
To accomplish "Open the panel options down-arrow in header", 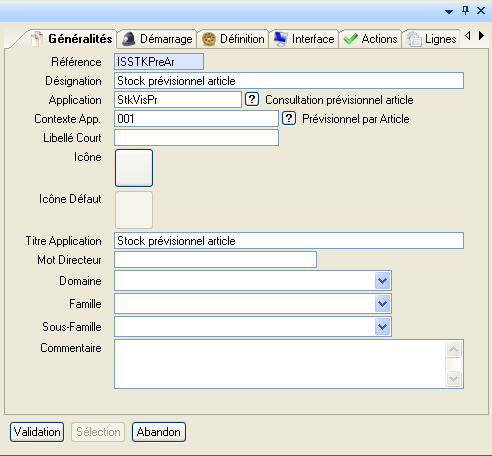I will point(449,12).
